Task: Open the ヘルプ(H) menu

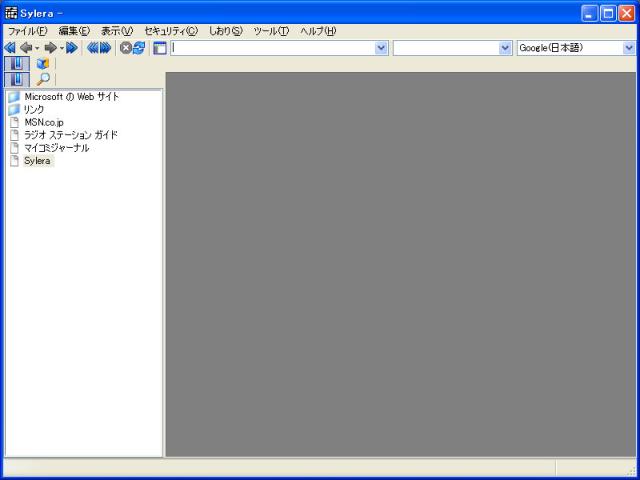Action: tap(318, 31)
